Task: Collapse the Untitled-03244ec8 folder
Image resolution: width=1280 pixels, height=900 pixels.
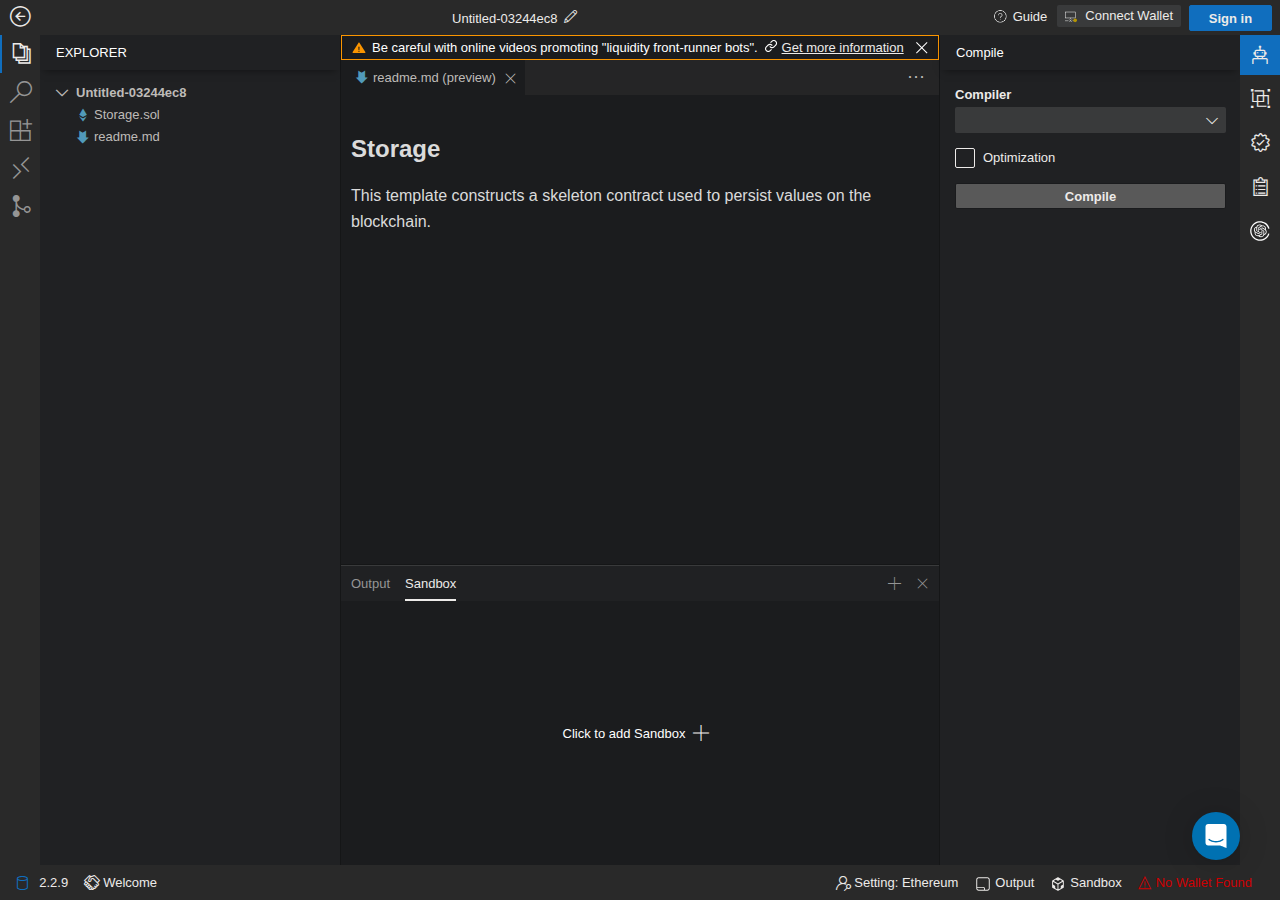Action: [x=63, y=92]
